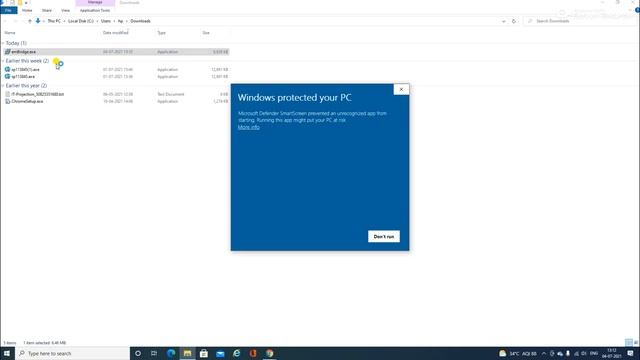
Task: Open Microsoft Edge from the taskbar
Action: coord(171,353)
